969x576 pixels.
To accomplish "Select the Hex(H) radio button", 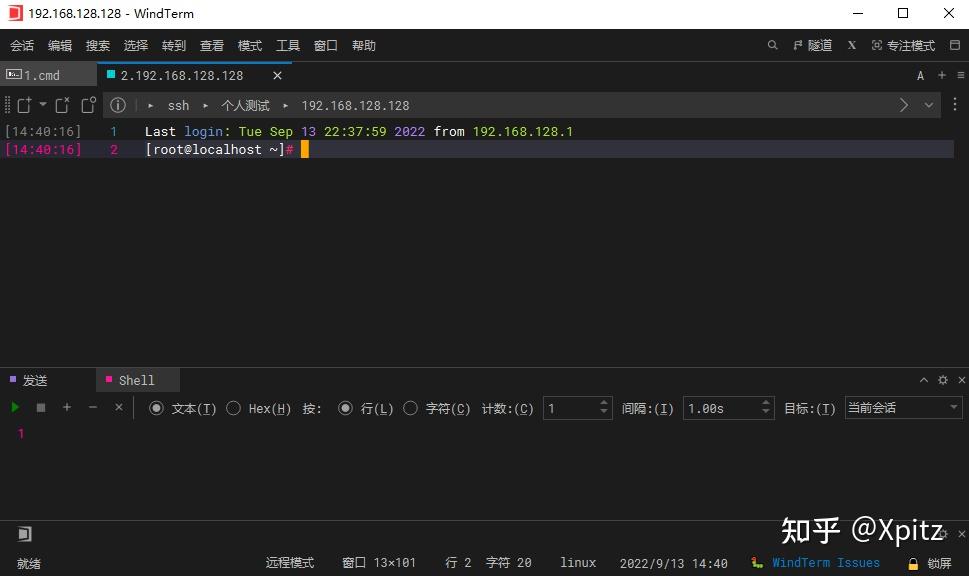I will (232, 408).
